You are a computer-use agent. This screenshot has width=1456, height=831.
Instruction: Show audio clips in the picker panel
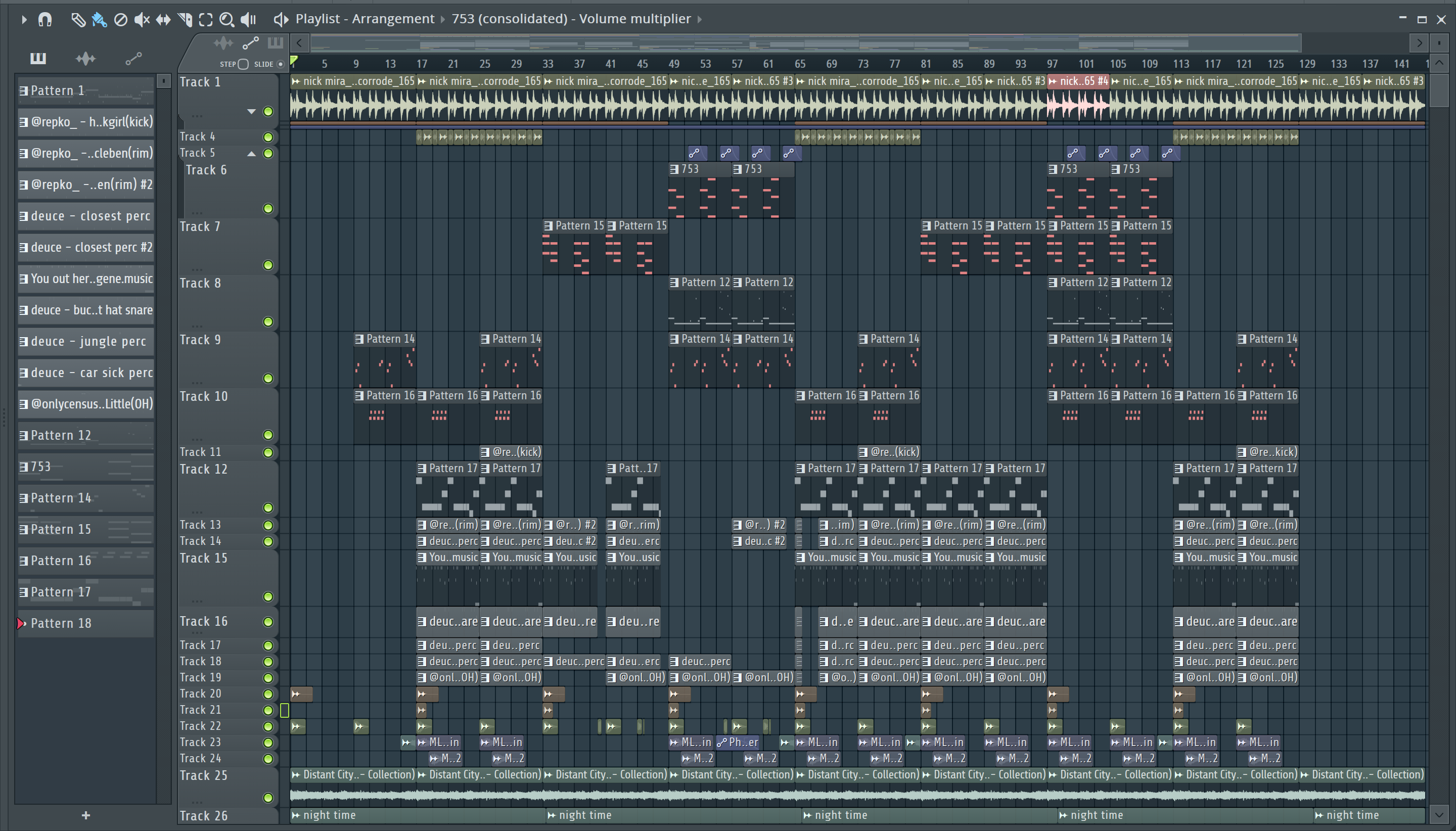85,58
